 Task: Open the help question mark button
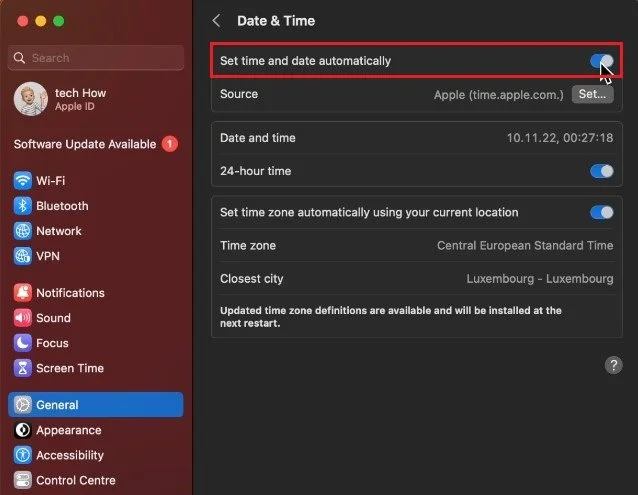pos(613,365)
